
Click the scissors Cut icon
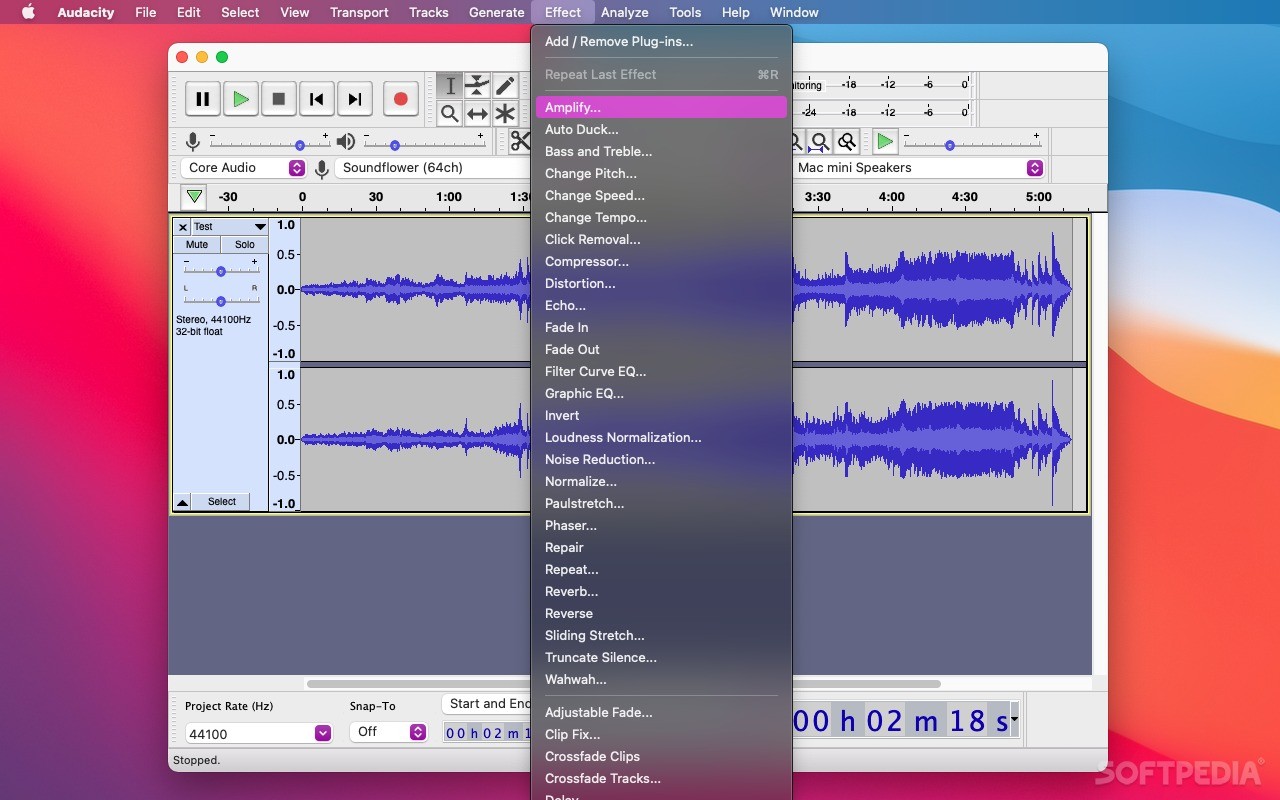[520, 142]
